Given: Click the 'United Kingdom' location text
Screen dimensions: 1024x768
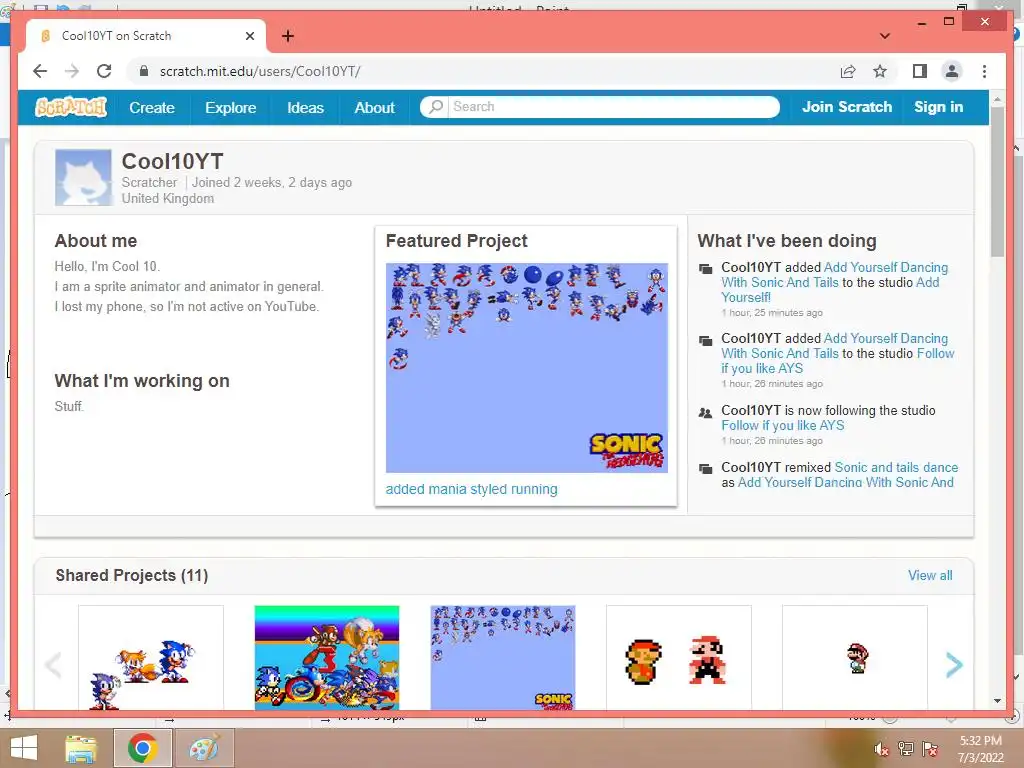Looking at the screenshot, I should [168, 199].
